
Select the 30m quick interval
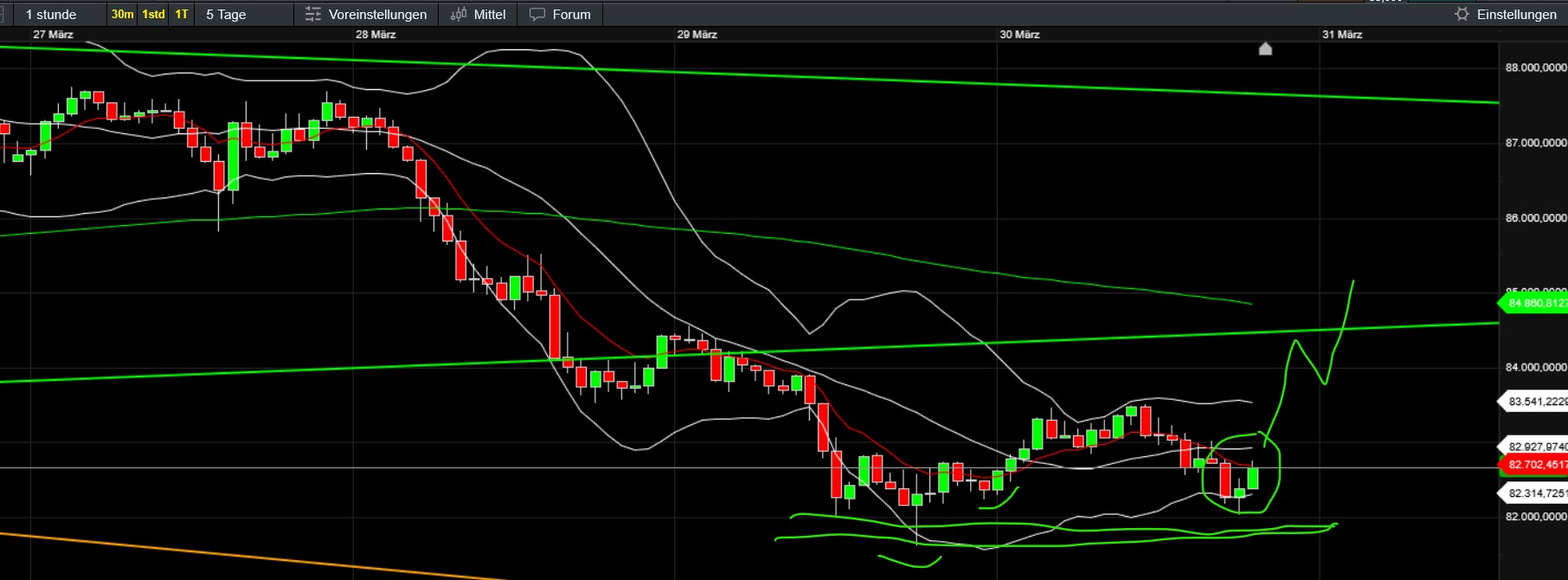click(122, 15)
